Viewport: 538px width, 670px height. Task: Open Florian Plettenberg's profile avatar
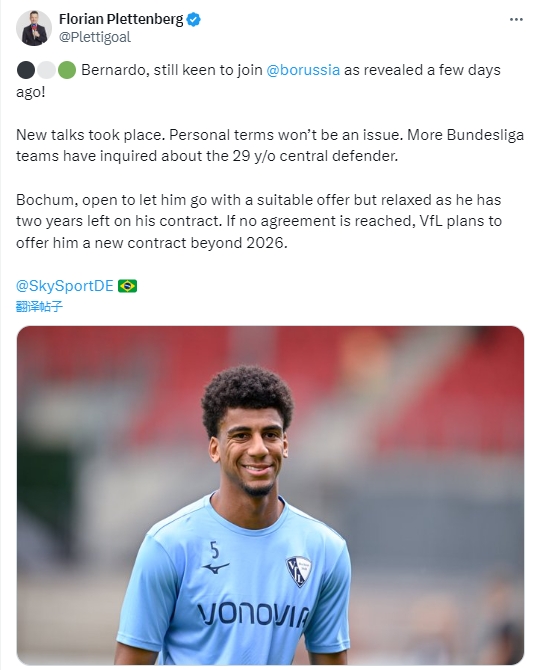34,28
